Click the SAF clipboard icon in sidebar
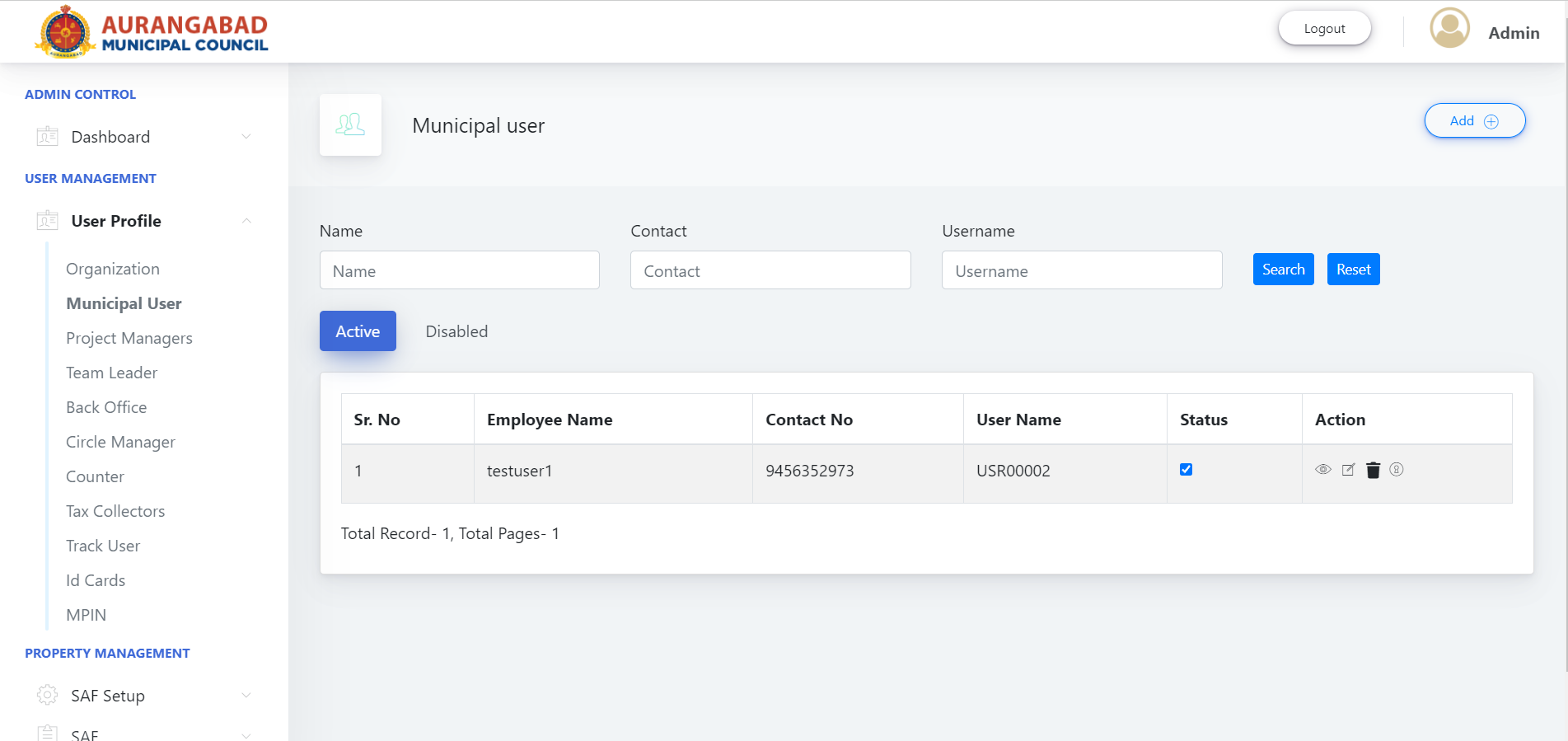Screen dimensions: 1568x741 click(47, 733)
